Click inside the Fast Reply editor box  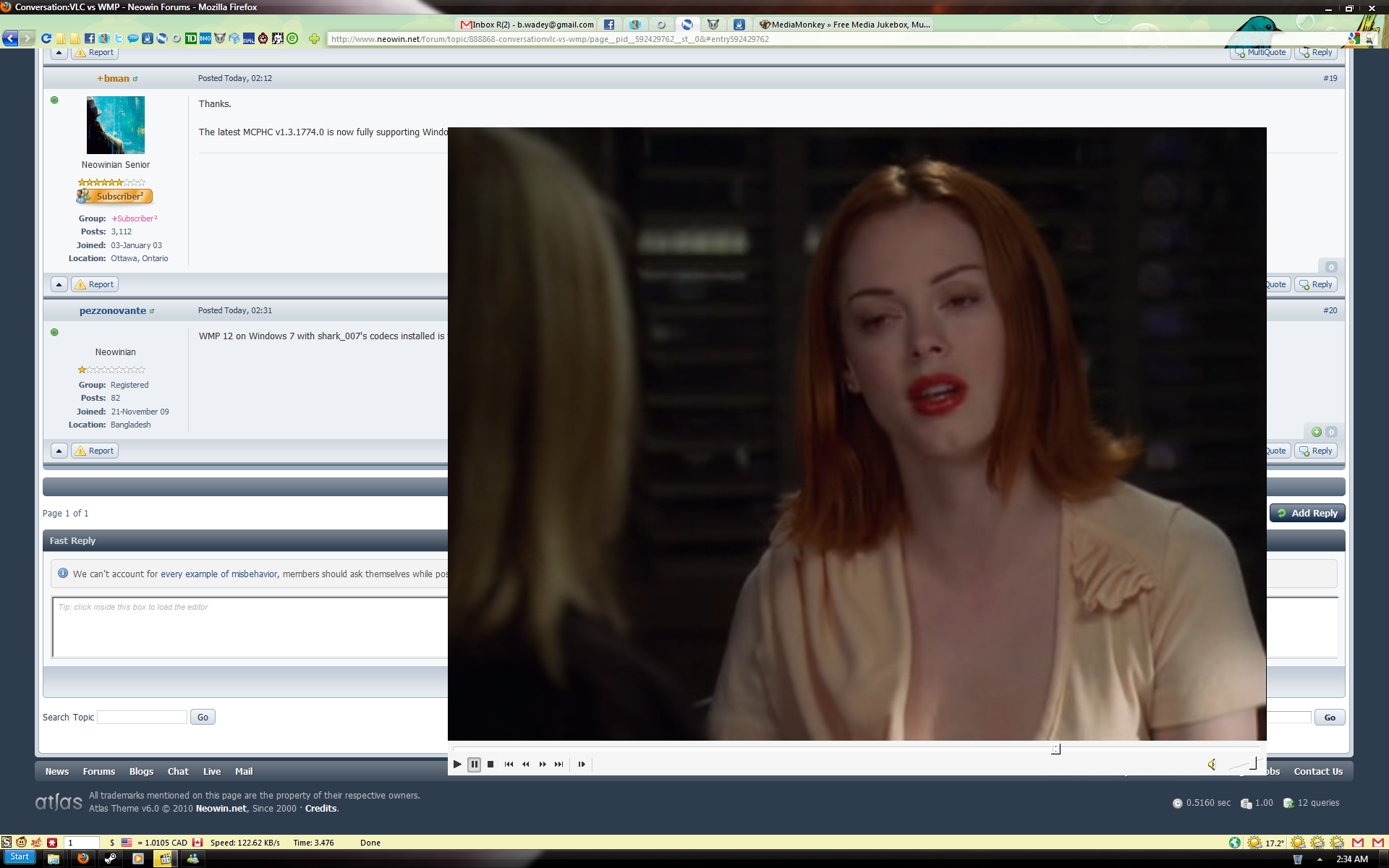tap(250, 627)
